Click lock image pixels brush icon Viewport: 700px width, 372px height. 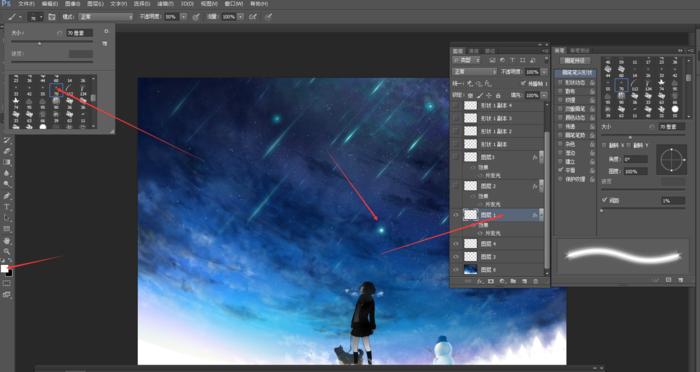click(x=479, y=95)
